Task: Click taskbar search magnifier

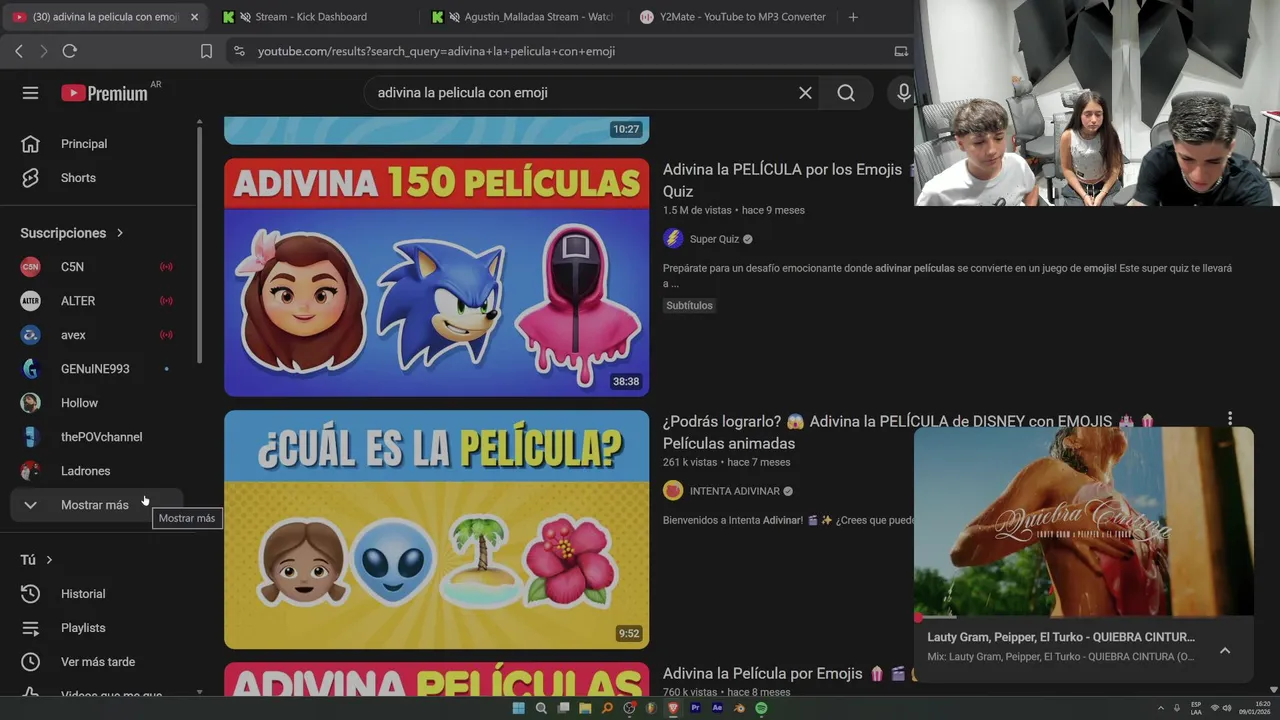Action: (541, 708)
